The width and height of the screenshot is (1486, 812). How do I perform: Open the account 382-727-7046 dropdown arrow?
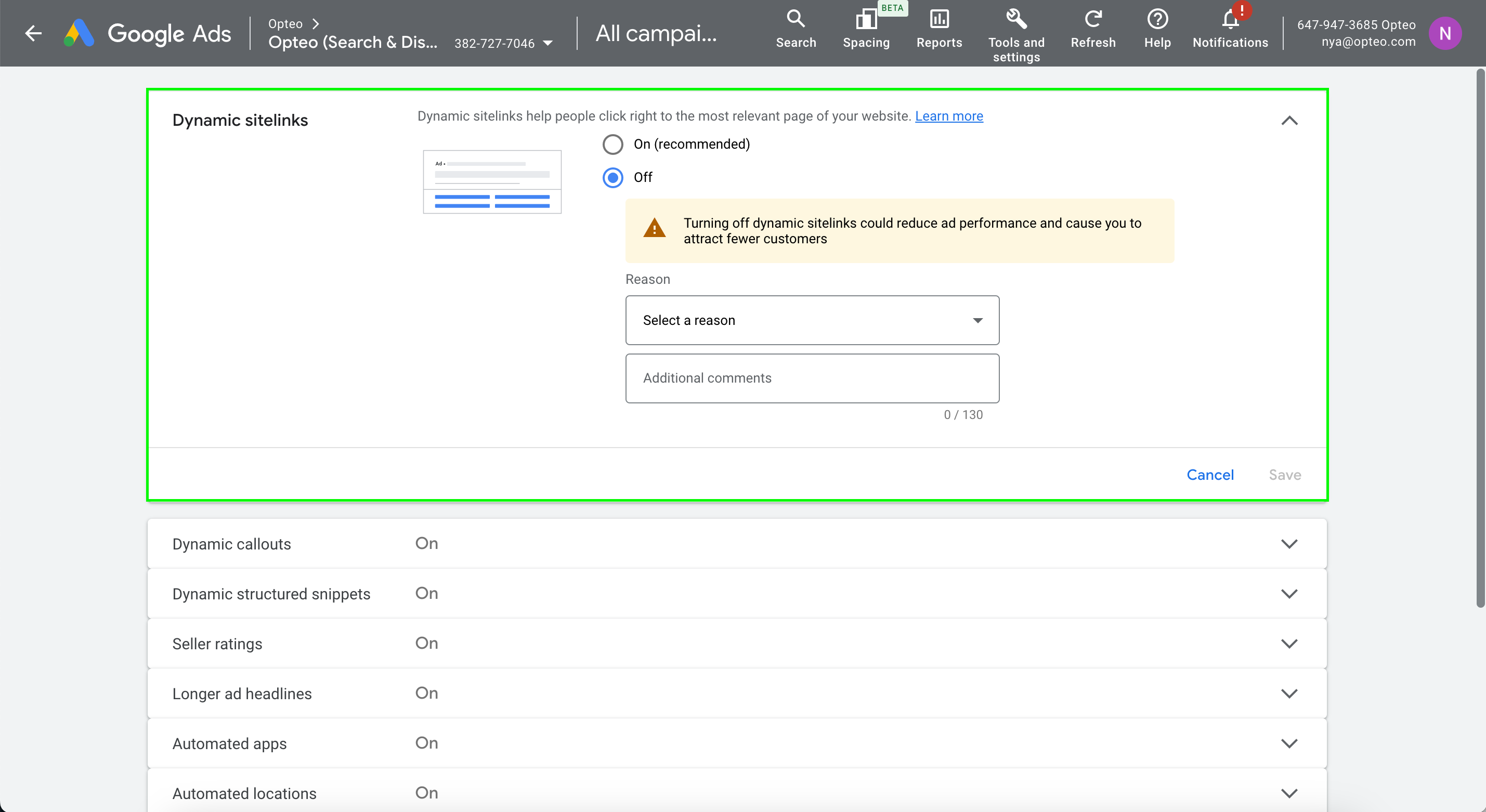point(548,43)
